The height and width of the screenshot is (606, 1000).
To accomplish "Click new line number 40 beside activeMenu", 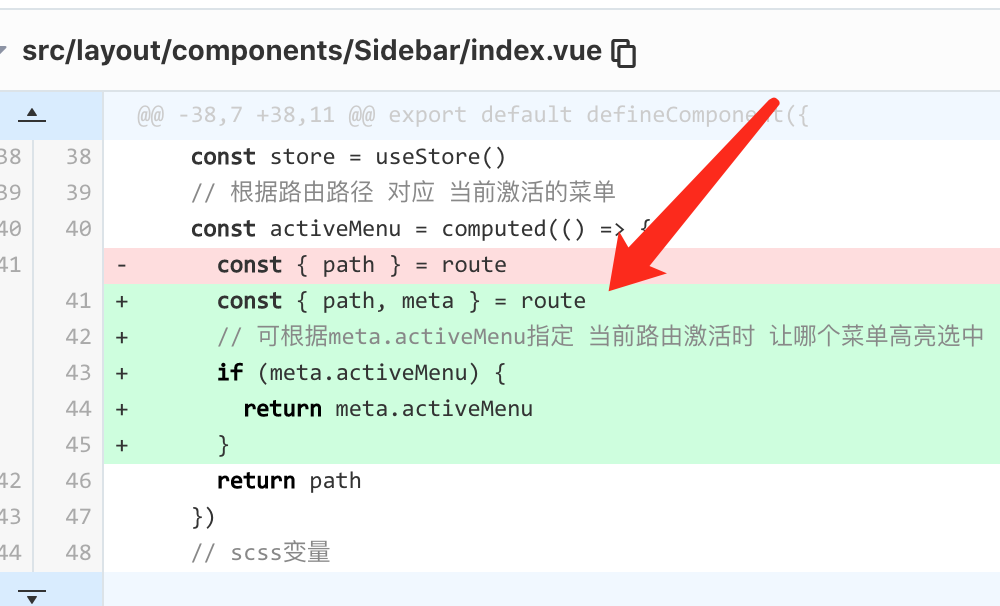I will point(78,229).
